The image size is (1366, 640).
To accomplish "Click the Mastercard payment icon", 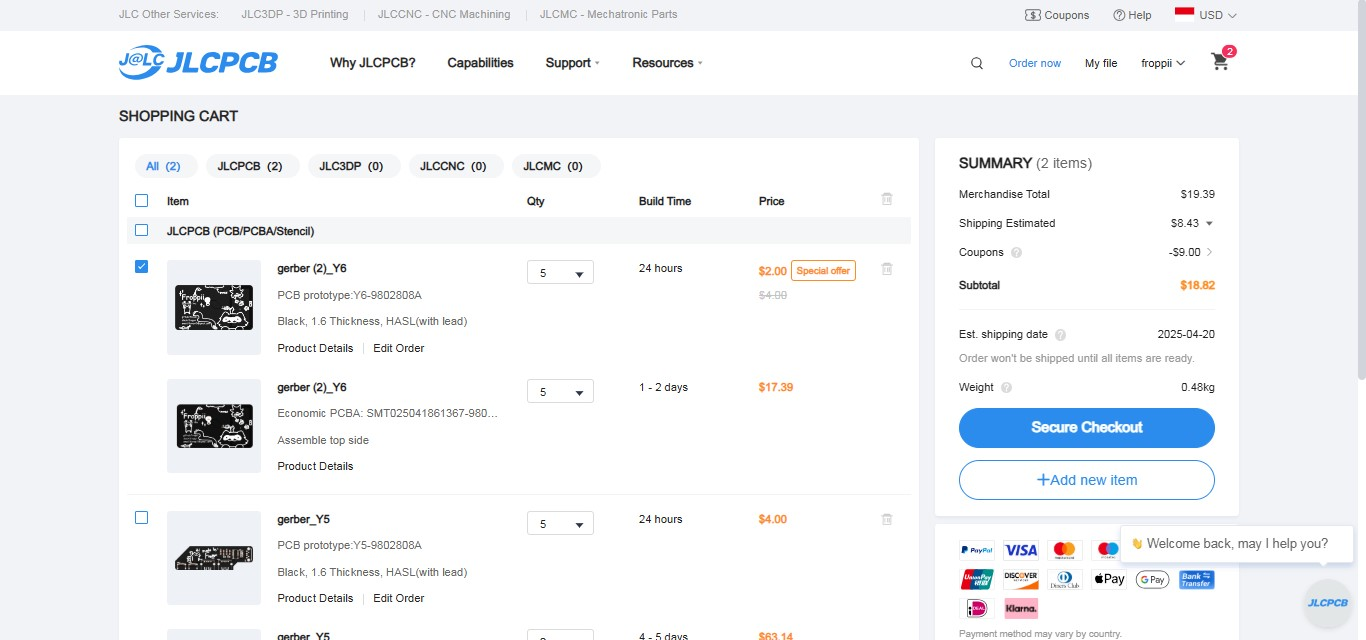I will click(x=1065, y=550).
